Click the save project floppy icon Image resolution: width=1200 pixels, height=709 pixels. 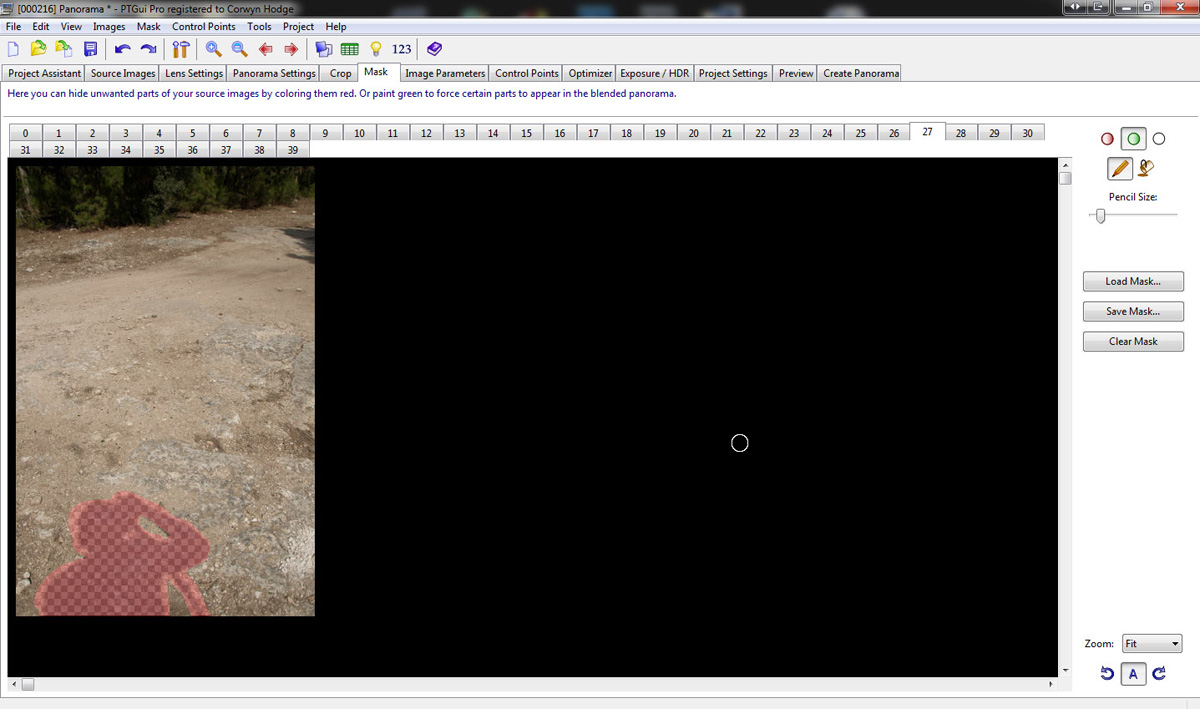[x=90, y=49]
